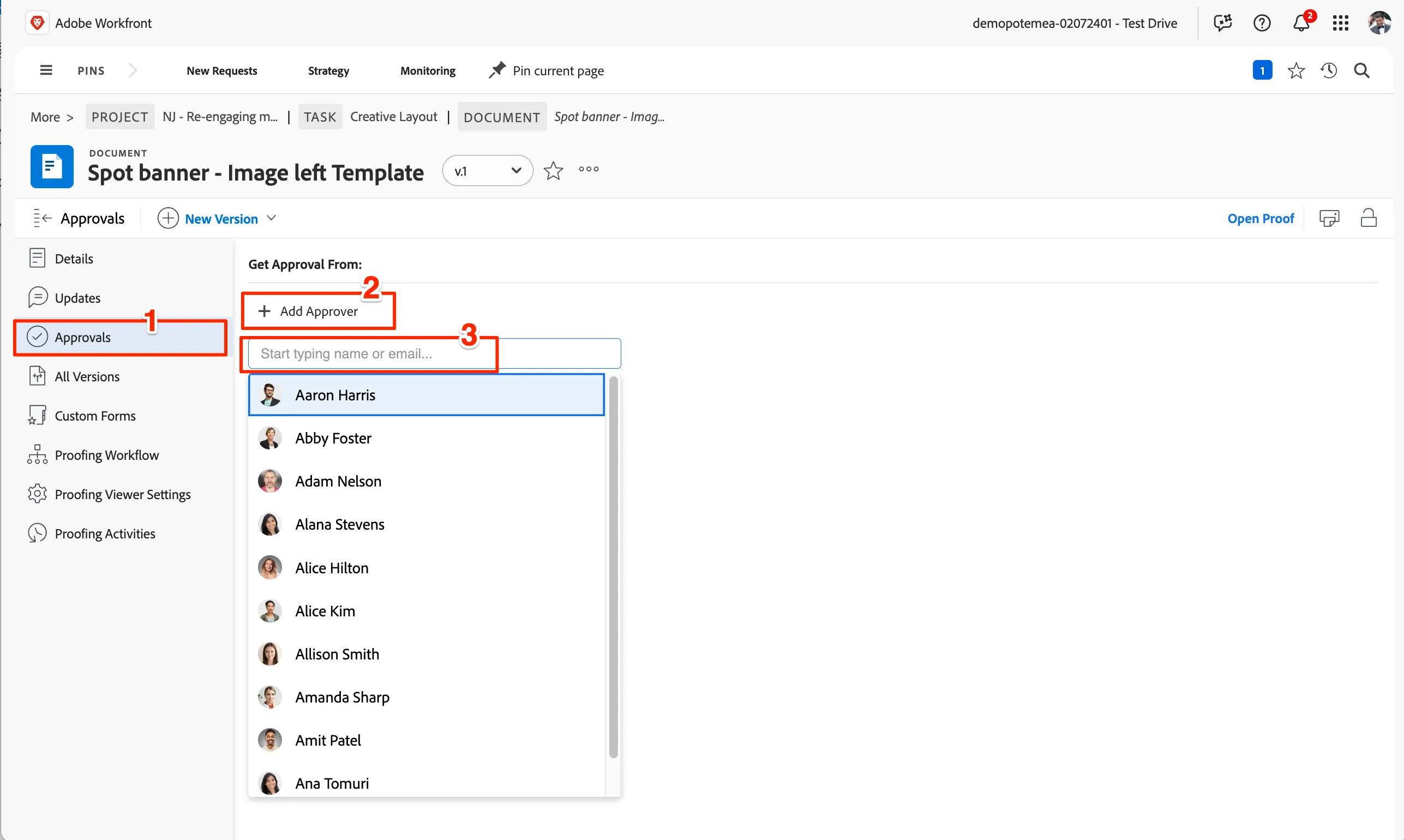Click the Adobe Workfront logo icon
Screen dimensions: 1404x840
click(37, 23)
